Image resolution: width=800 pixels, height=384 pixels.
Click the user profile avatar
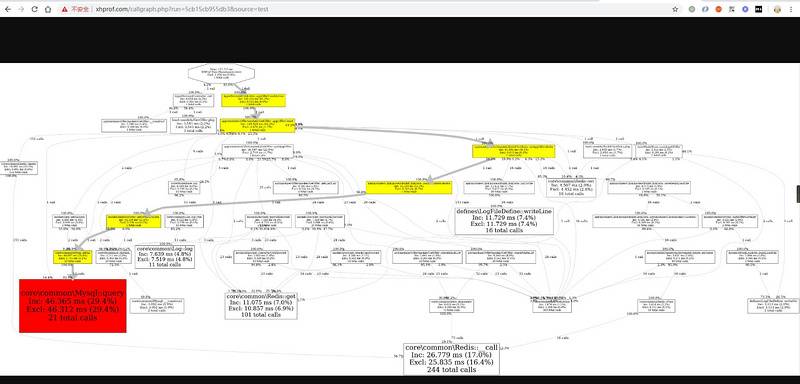coord(778,9)
